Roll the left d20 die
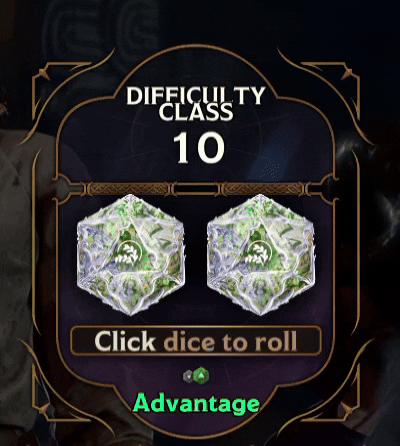 [x=130, y=255]
